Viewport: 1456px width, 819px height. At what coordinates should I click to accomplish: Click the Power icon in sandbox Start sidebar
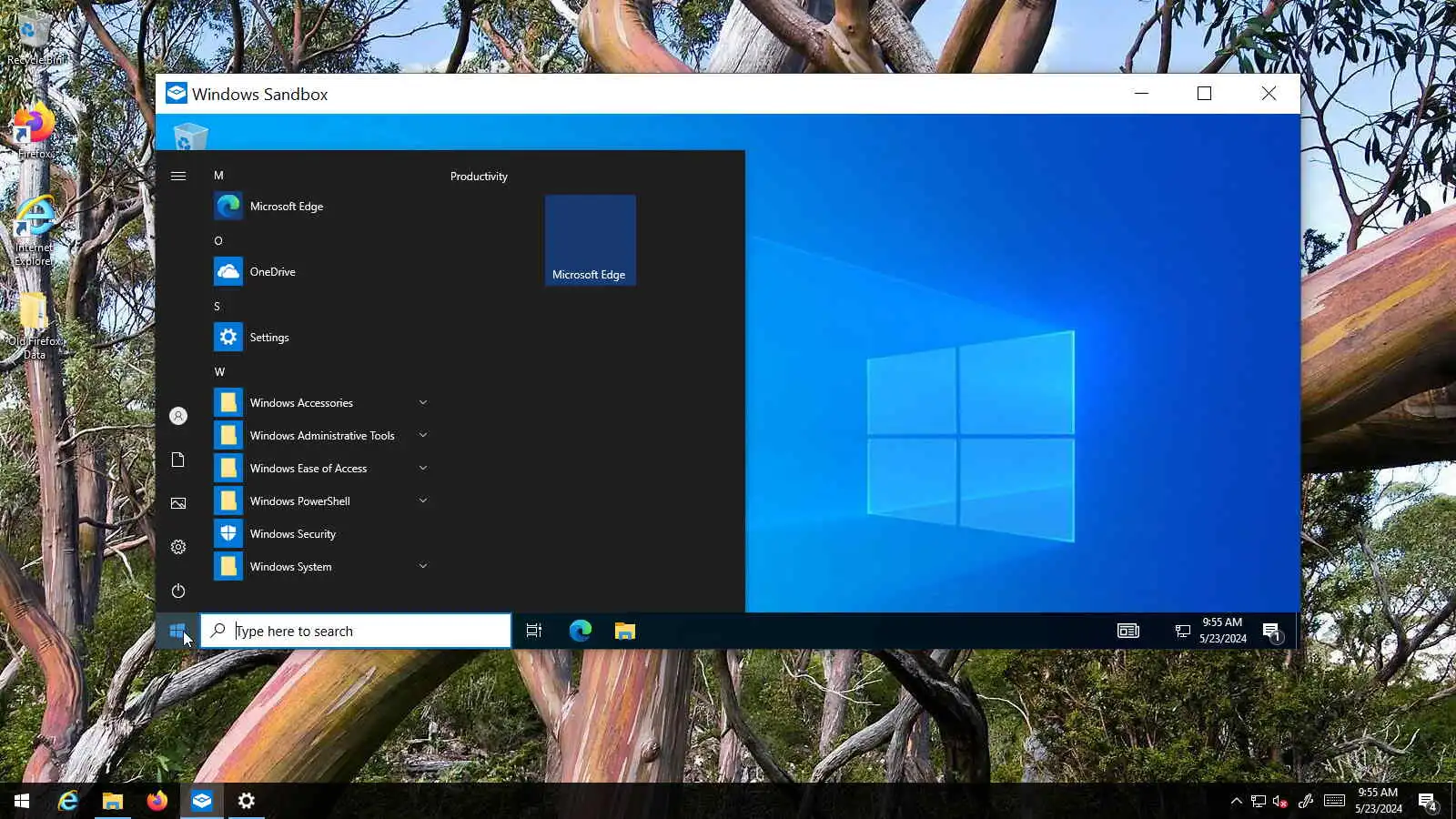click(x=178, y=591)
